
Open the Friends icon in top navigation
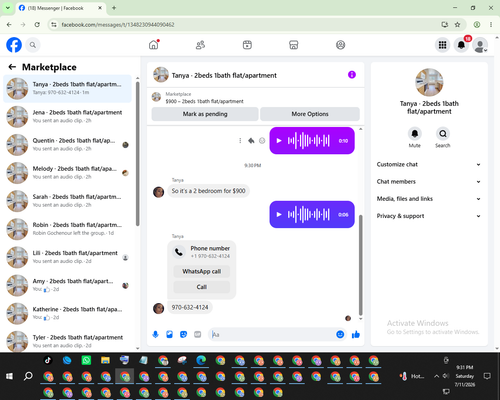(200, 45)
